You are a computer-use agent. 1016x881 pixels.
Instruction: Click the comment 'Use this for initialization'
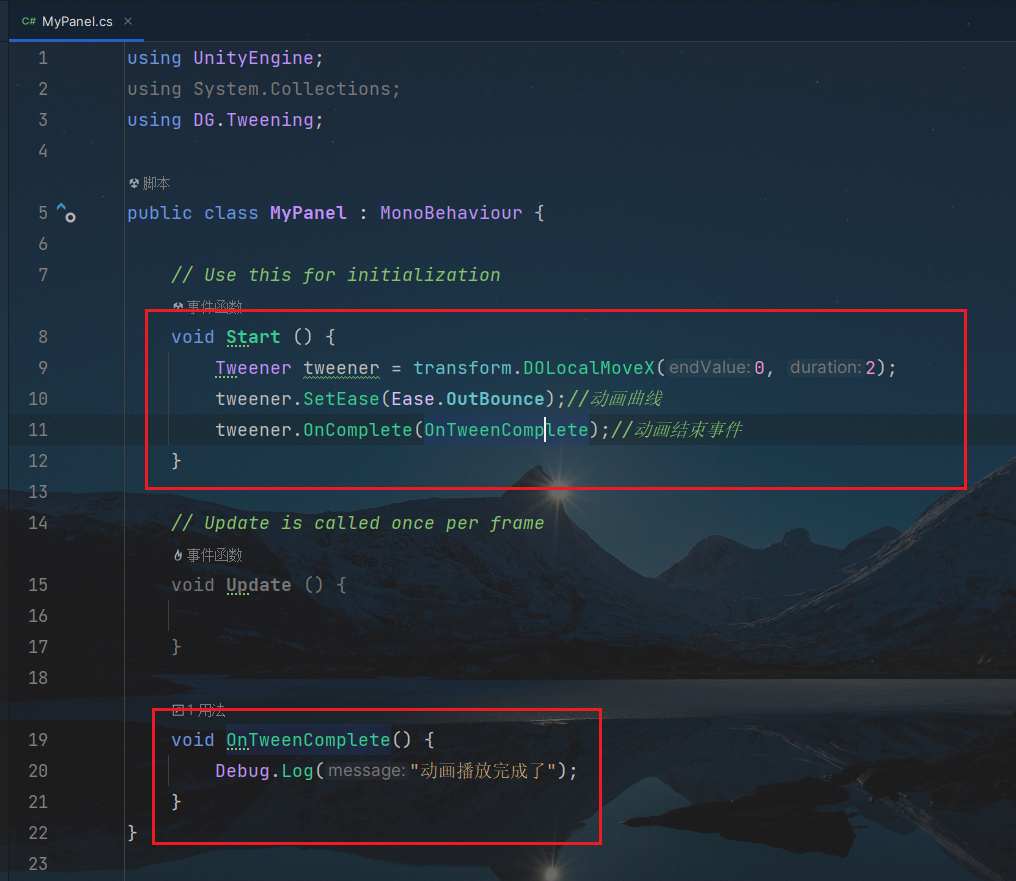click(x=336, y=275)
